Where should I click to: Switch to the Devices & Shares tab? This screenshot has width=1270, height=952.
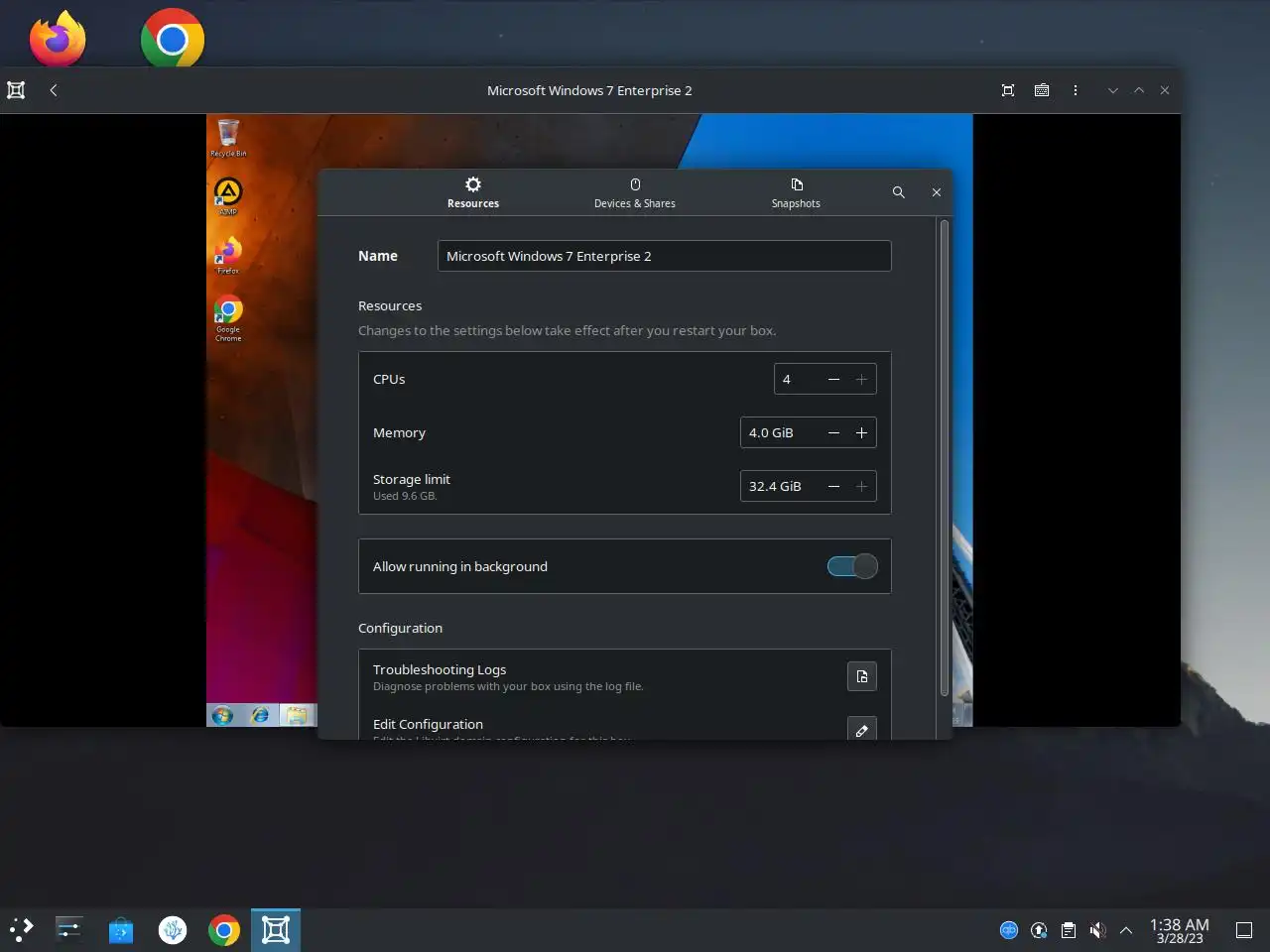[635, 192]
